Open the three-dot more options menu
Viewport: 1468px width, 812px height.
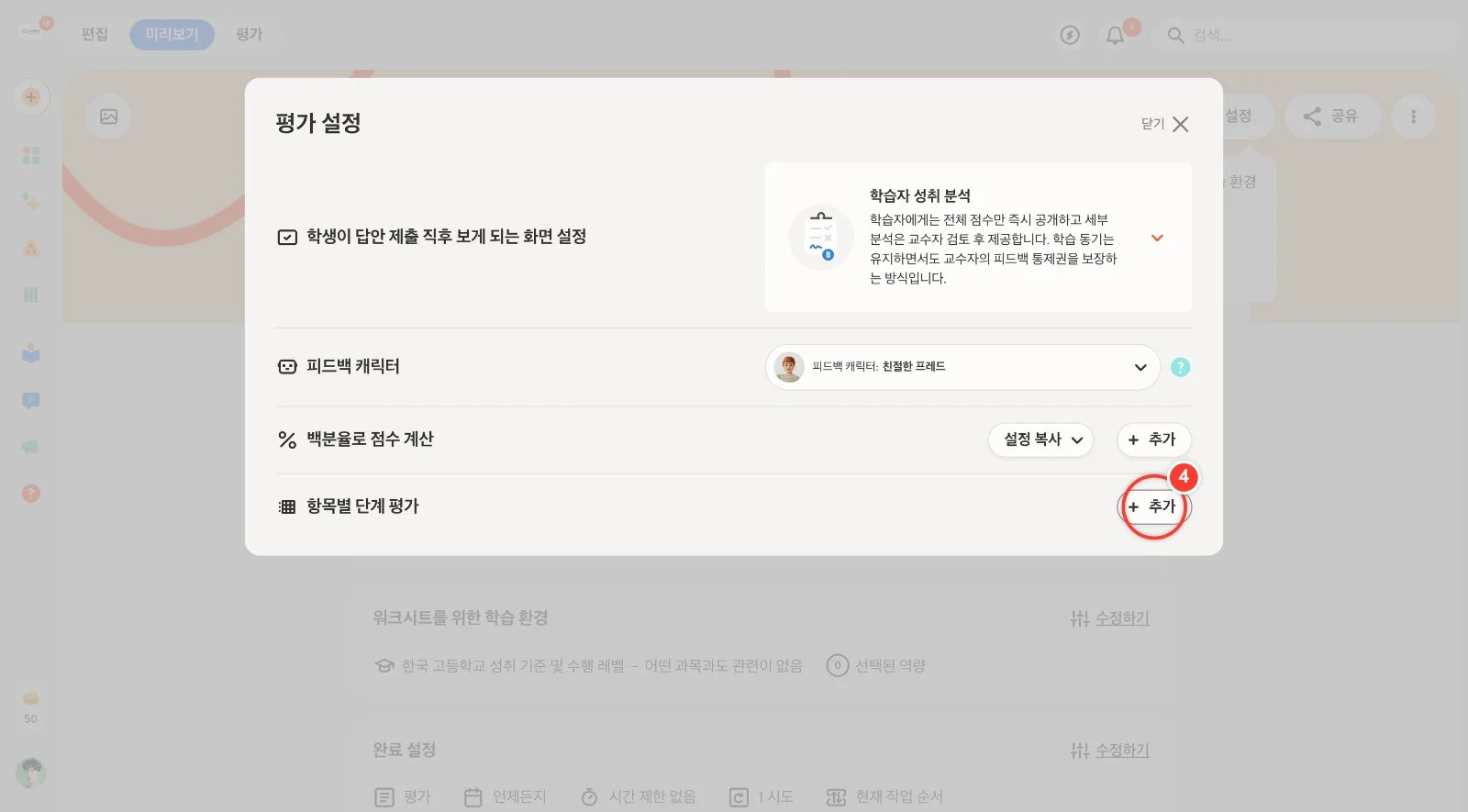point(1413,117)
